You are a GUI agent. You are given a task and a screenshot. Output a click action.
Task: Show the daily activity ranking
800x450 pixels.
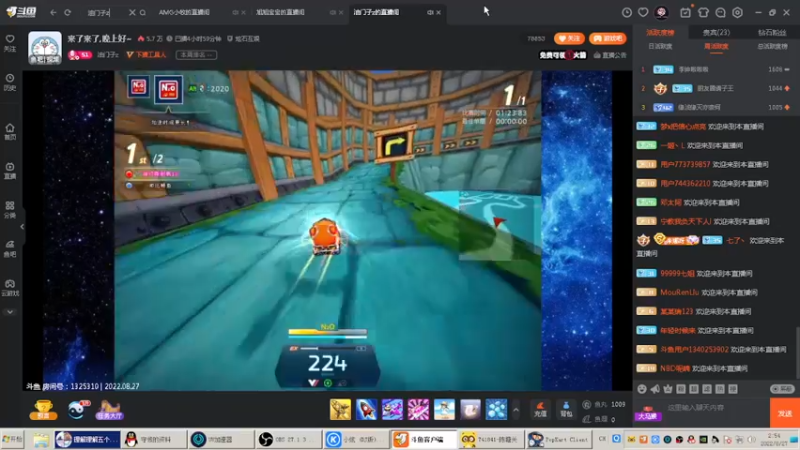(x=660, y=46)
